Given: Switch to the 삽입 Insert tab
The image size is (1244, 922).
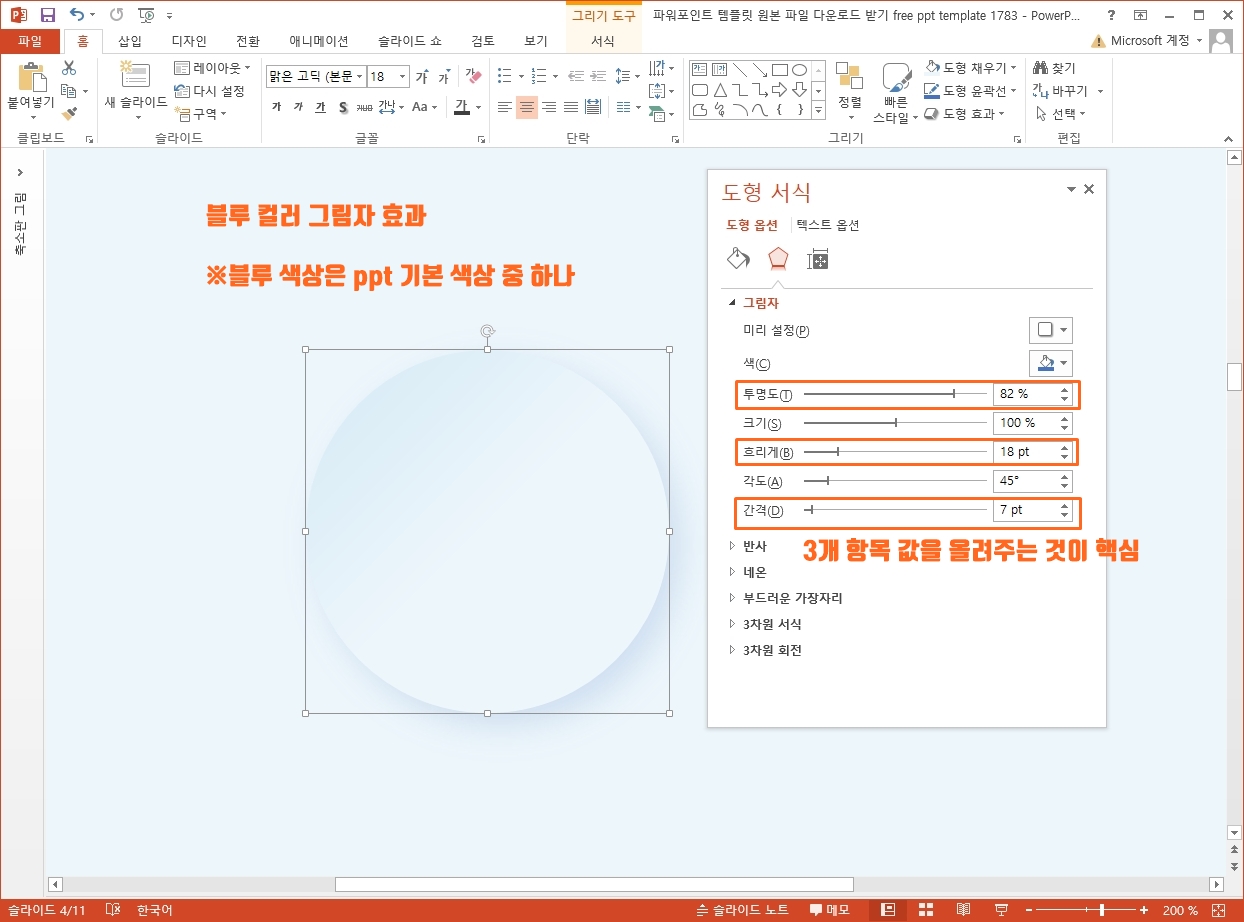Looking at the screenshot, I should [129, 41].
